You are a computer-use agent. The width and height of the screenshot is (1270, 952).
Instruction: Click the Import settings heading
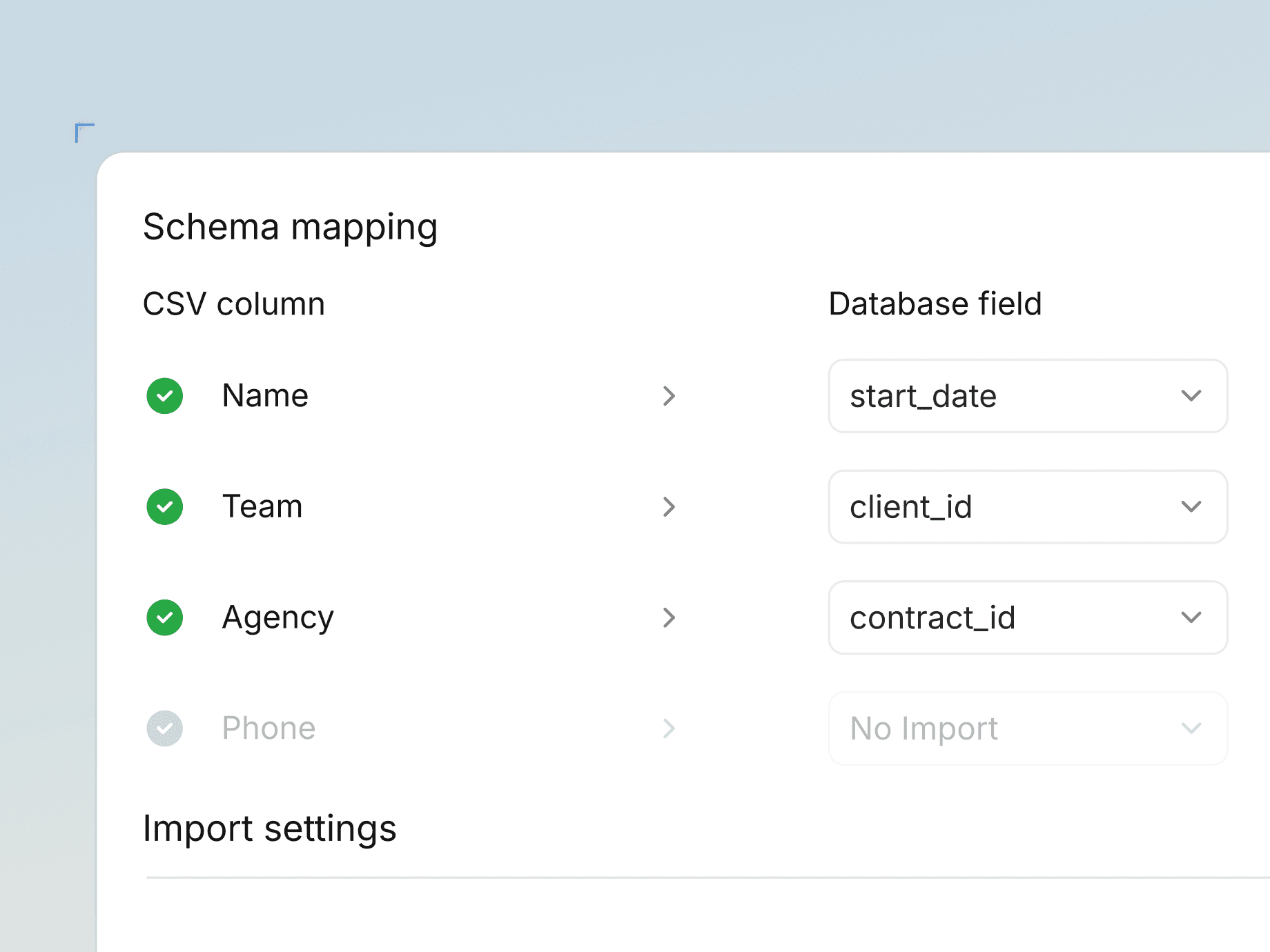[270, 829]
